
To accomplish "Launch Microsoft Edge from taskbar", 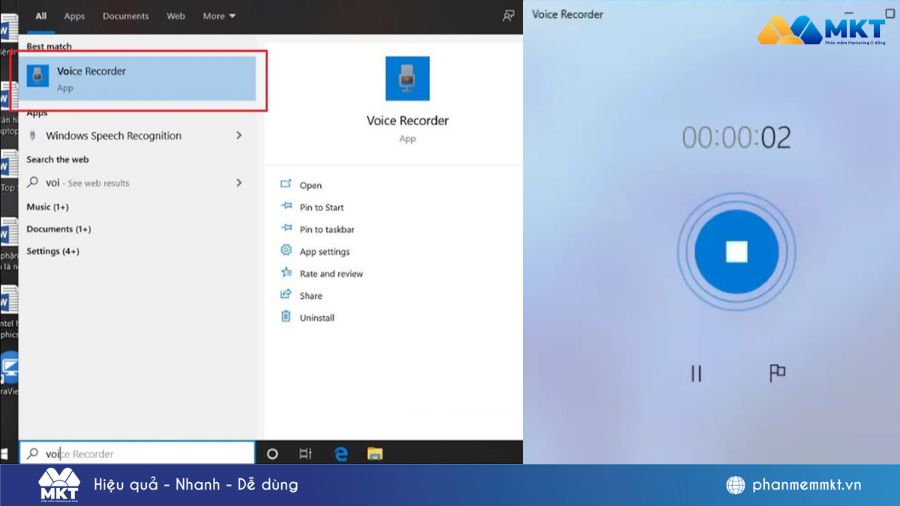I will 341,454.
